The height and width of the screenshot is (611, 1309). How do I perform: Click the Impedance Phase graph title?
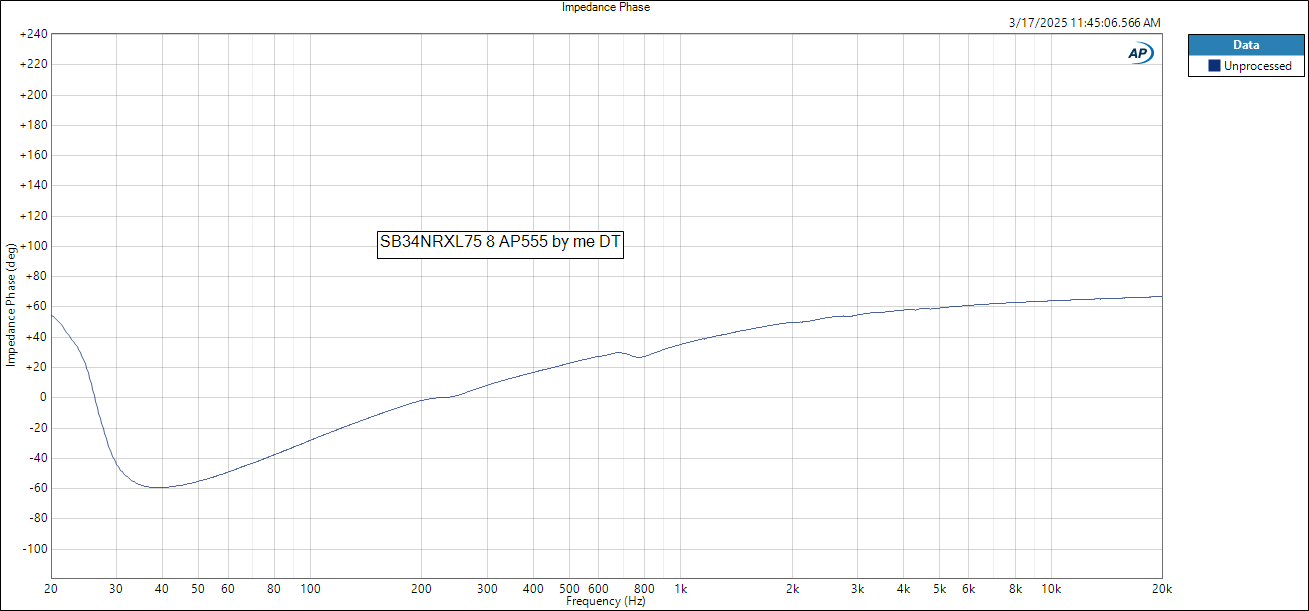[606, 7]
